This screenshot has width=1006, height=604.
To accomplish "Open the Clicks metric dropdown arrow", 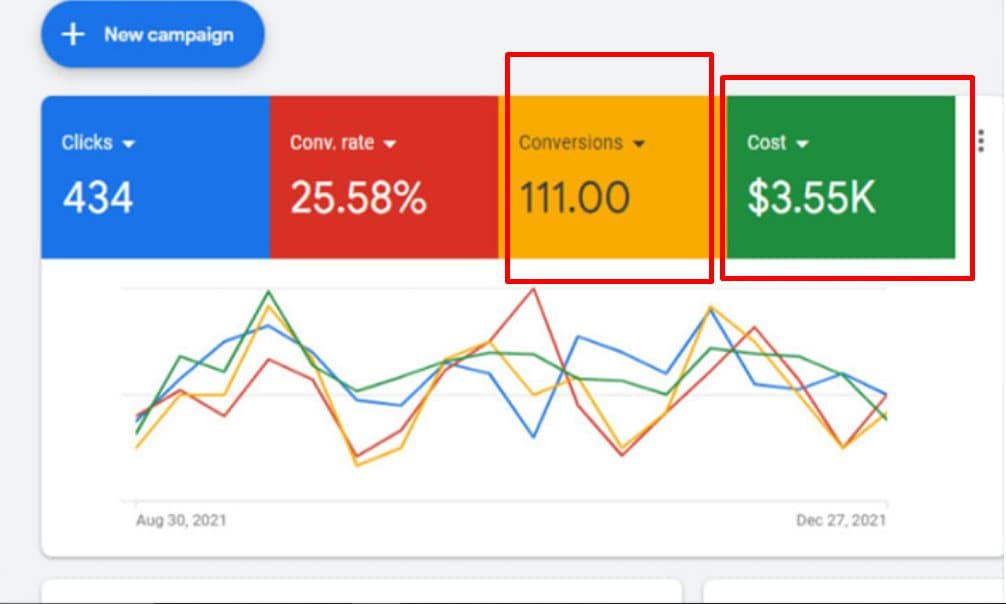I will 128,144.
